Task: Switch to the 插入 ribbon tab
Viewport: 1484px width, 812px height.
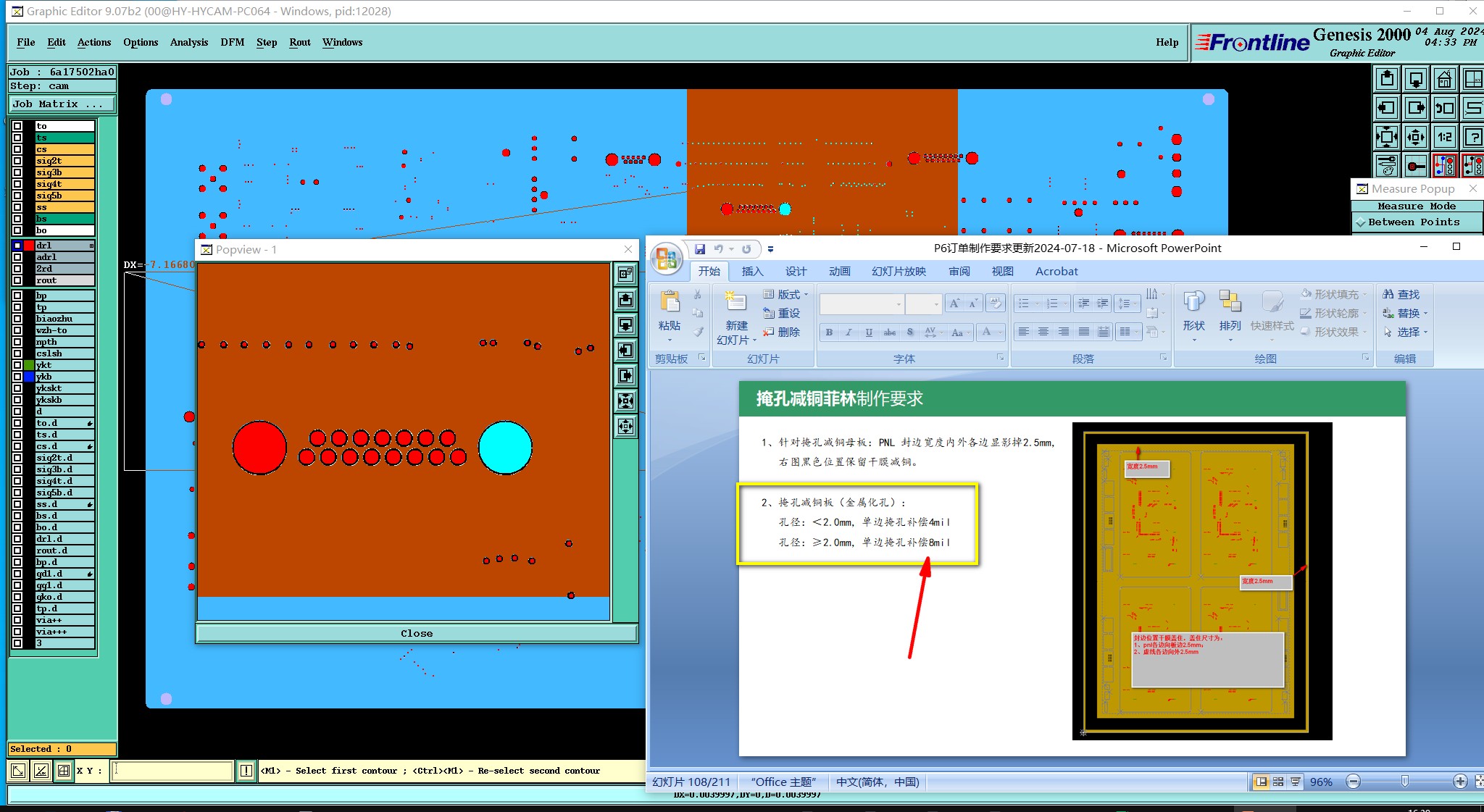Action: [x=752, y=272]
